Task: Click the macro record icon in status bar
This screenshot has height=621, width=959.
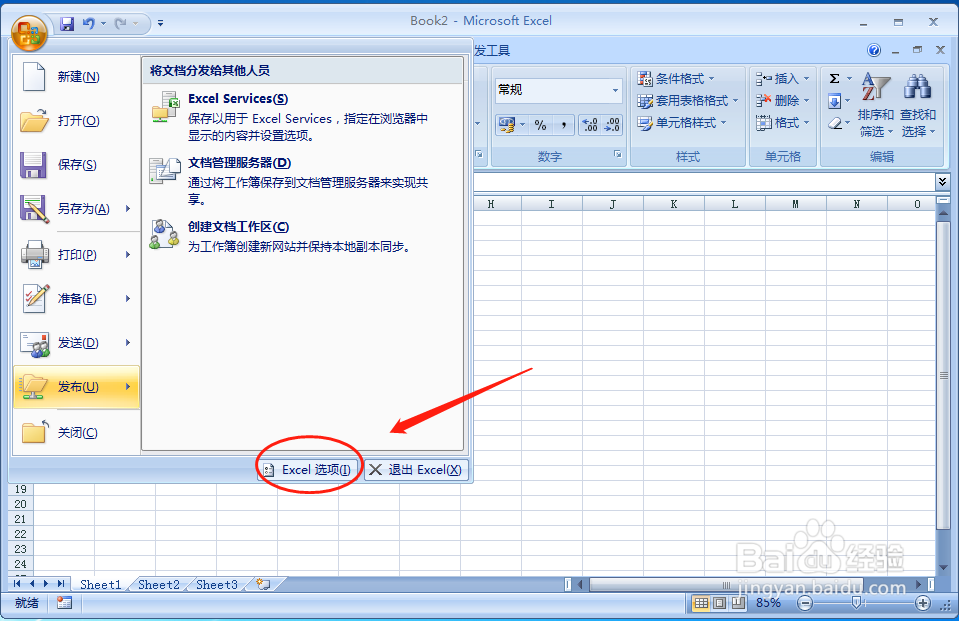Action: pyautogui.click(x=63, y=602)
